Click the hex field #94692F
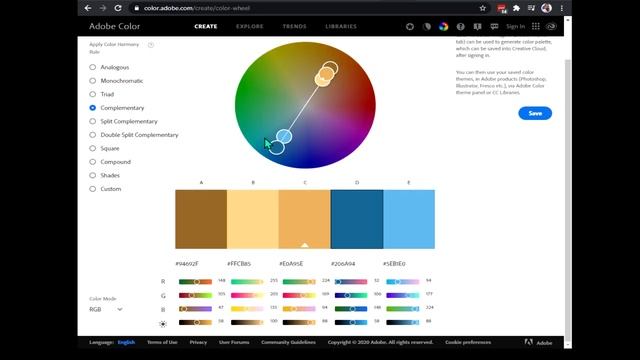The image size is (640, 360). point(187,264)
